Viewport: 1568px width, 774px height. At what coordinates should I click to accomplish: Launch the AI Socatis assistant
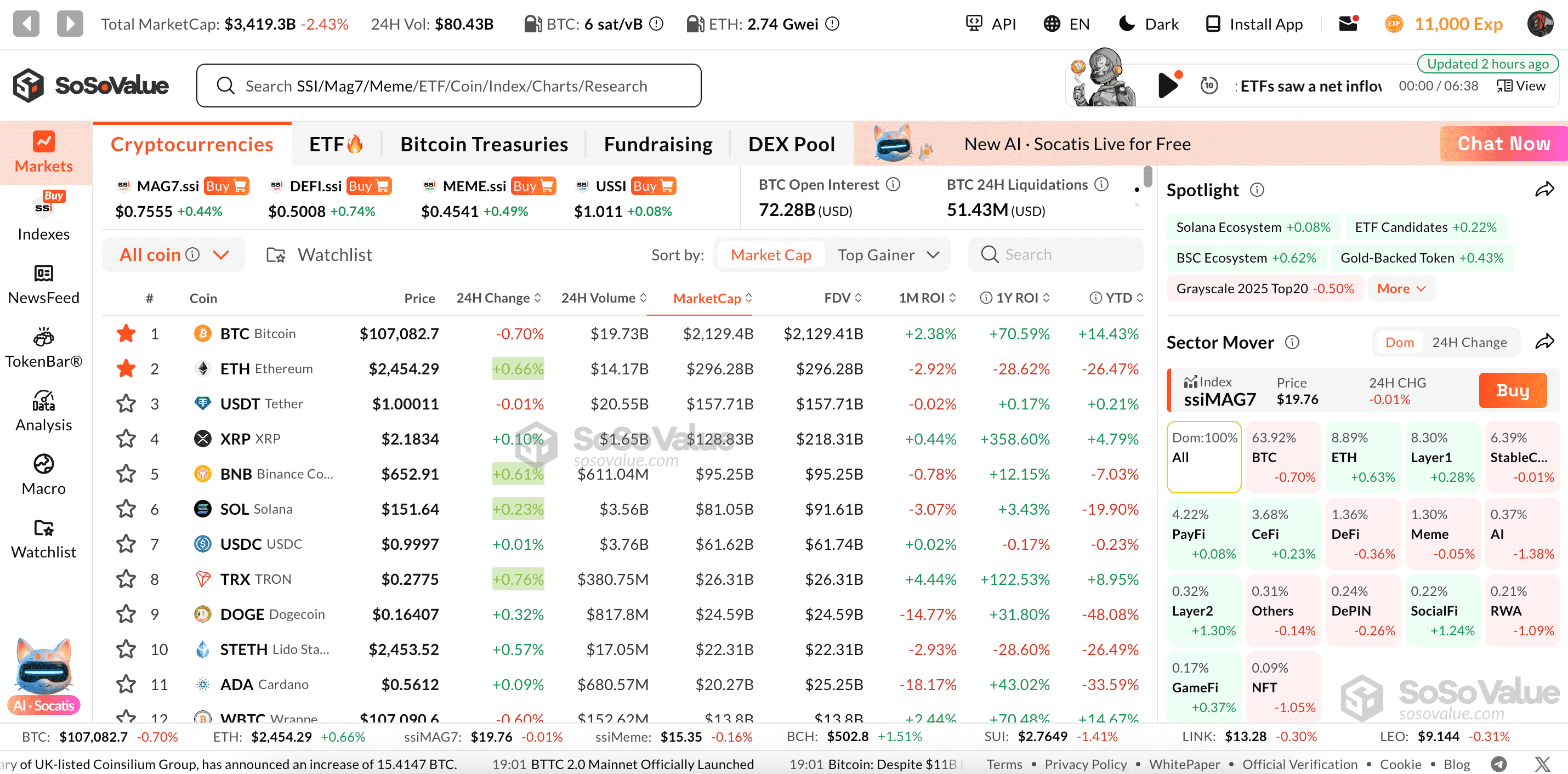pos(44,676)
